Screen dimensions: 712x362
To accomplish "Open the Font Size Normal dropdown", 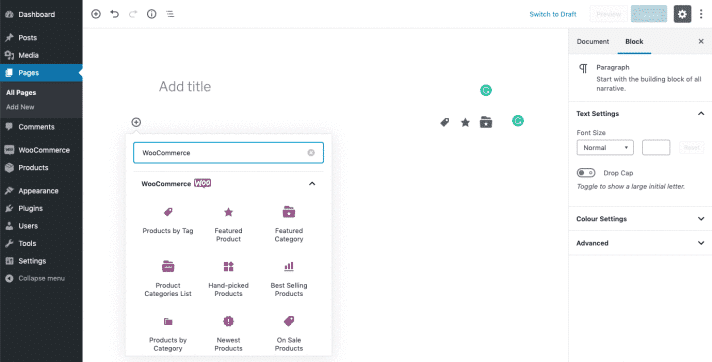I will (x=605, y=148).
